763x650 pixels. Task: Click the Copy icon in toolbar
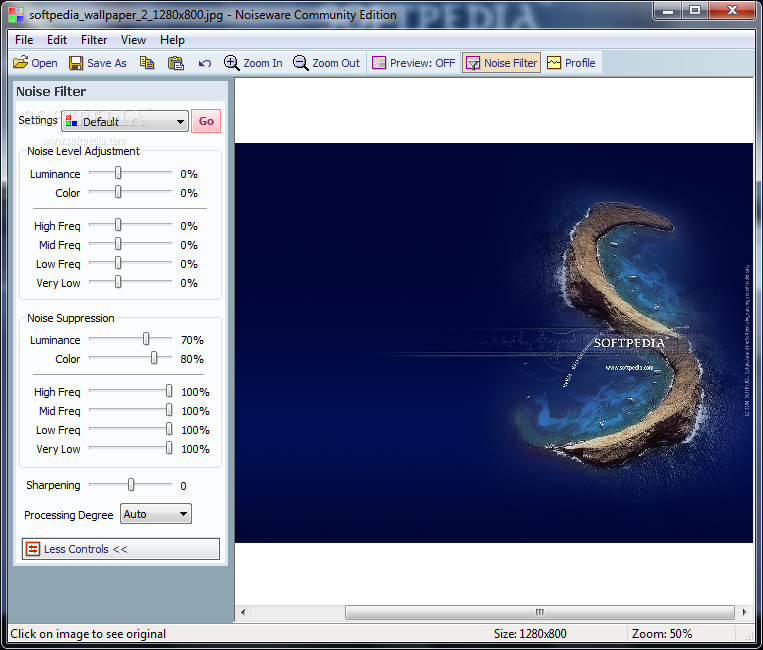(x=147, y=63)
